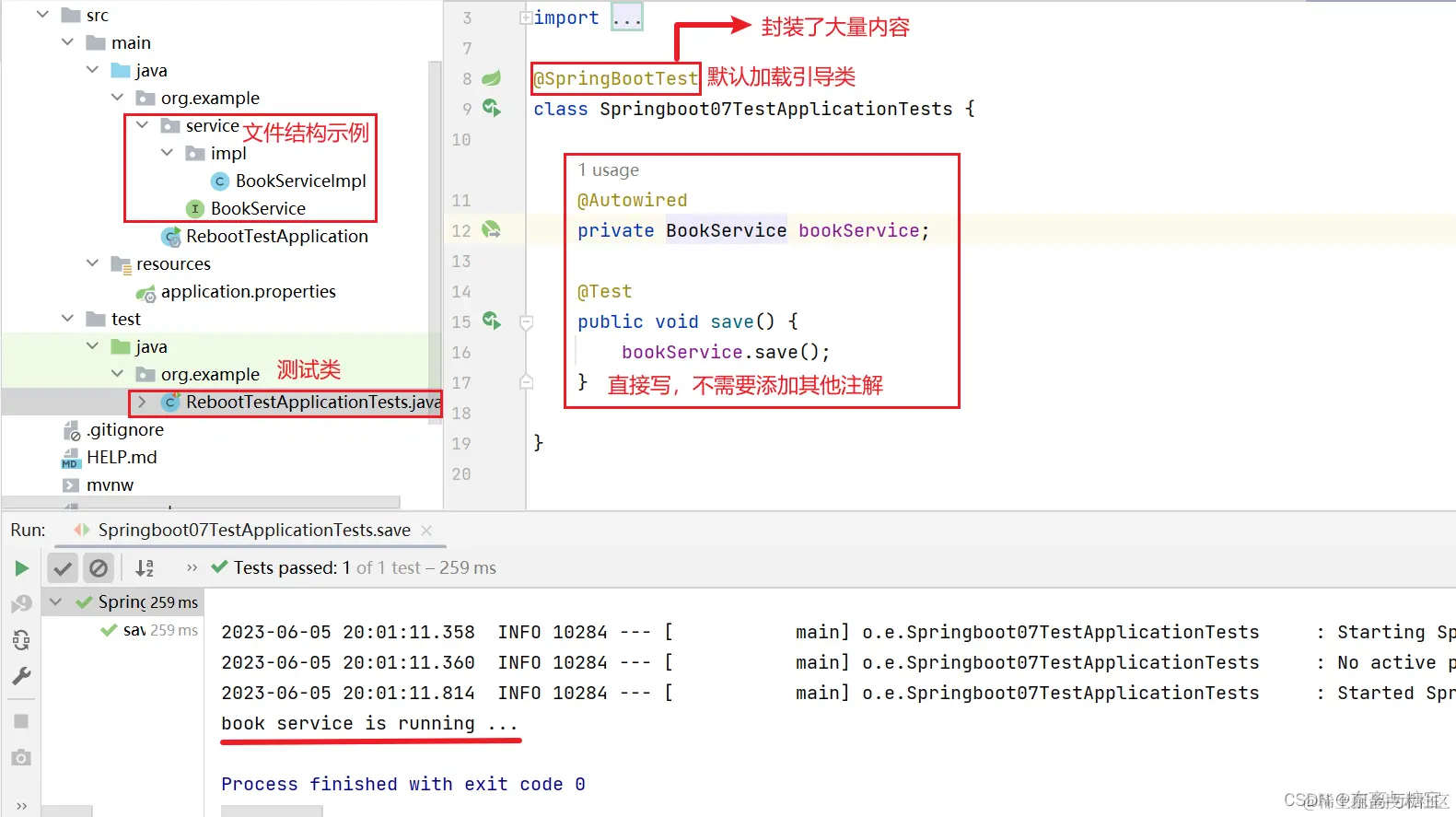Collapse Springboot07TestApplicationTests result node
This screenshot has height=817, width=1456.
[55, 601]
